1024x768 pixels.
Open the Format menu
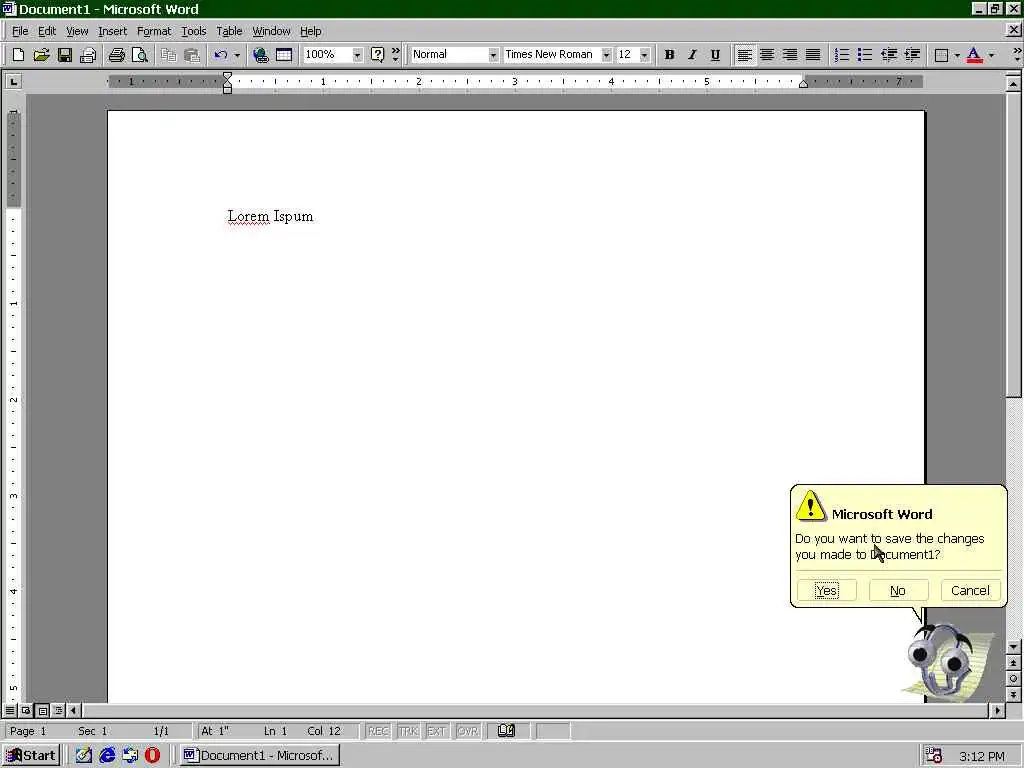click(x=154, y=31)
